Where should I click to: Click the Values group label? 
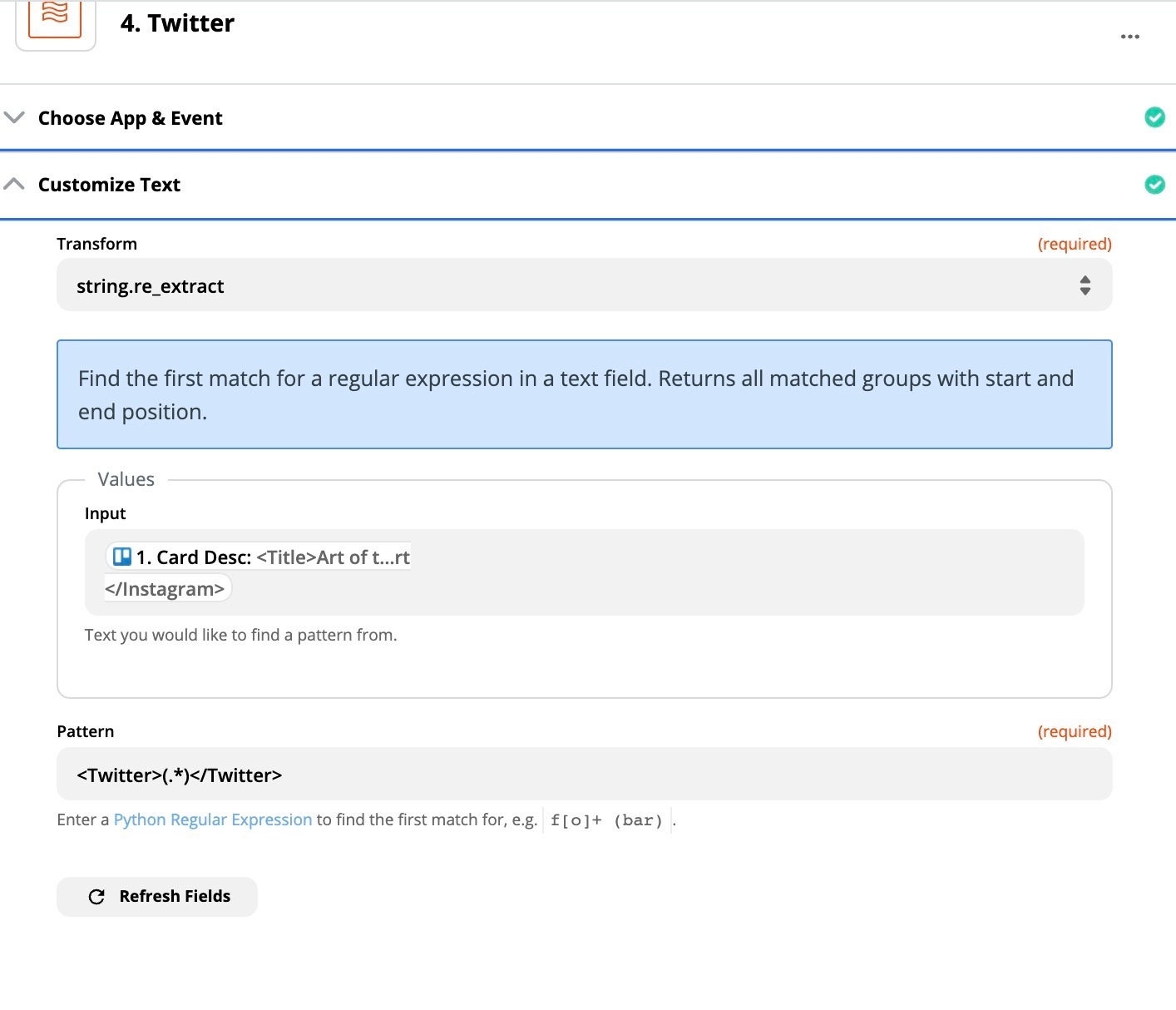pos(126,479)
